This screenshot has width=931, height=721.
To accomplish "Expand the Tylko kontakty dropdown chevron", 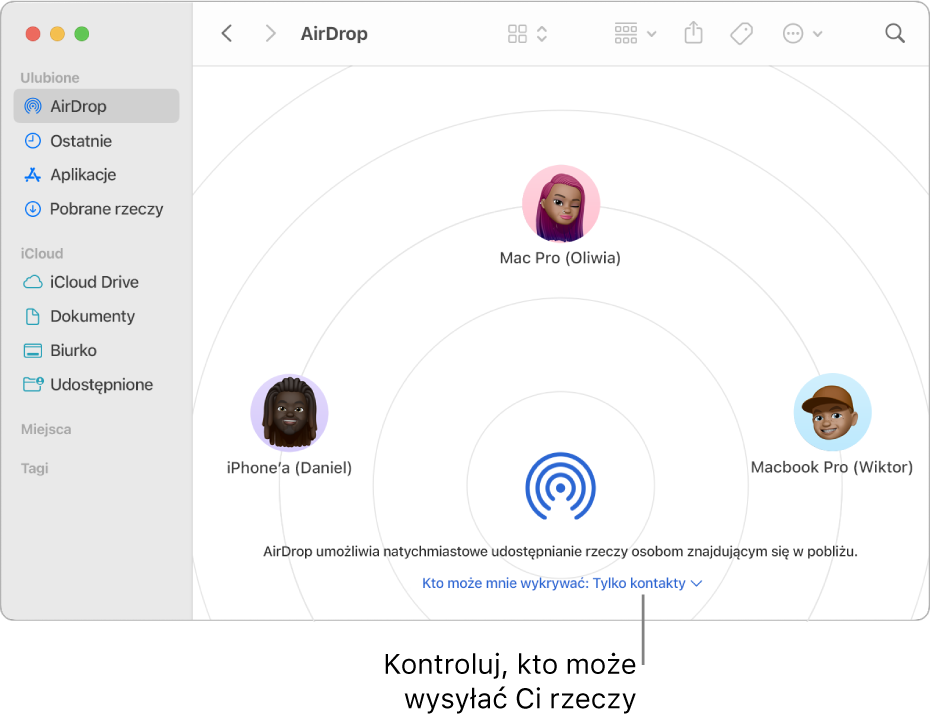I will (x=696, y=584).
